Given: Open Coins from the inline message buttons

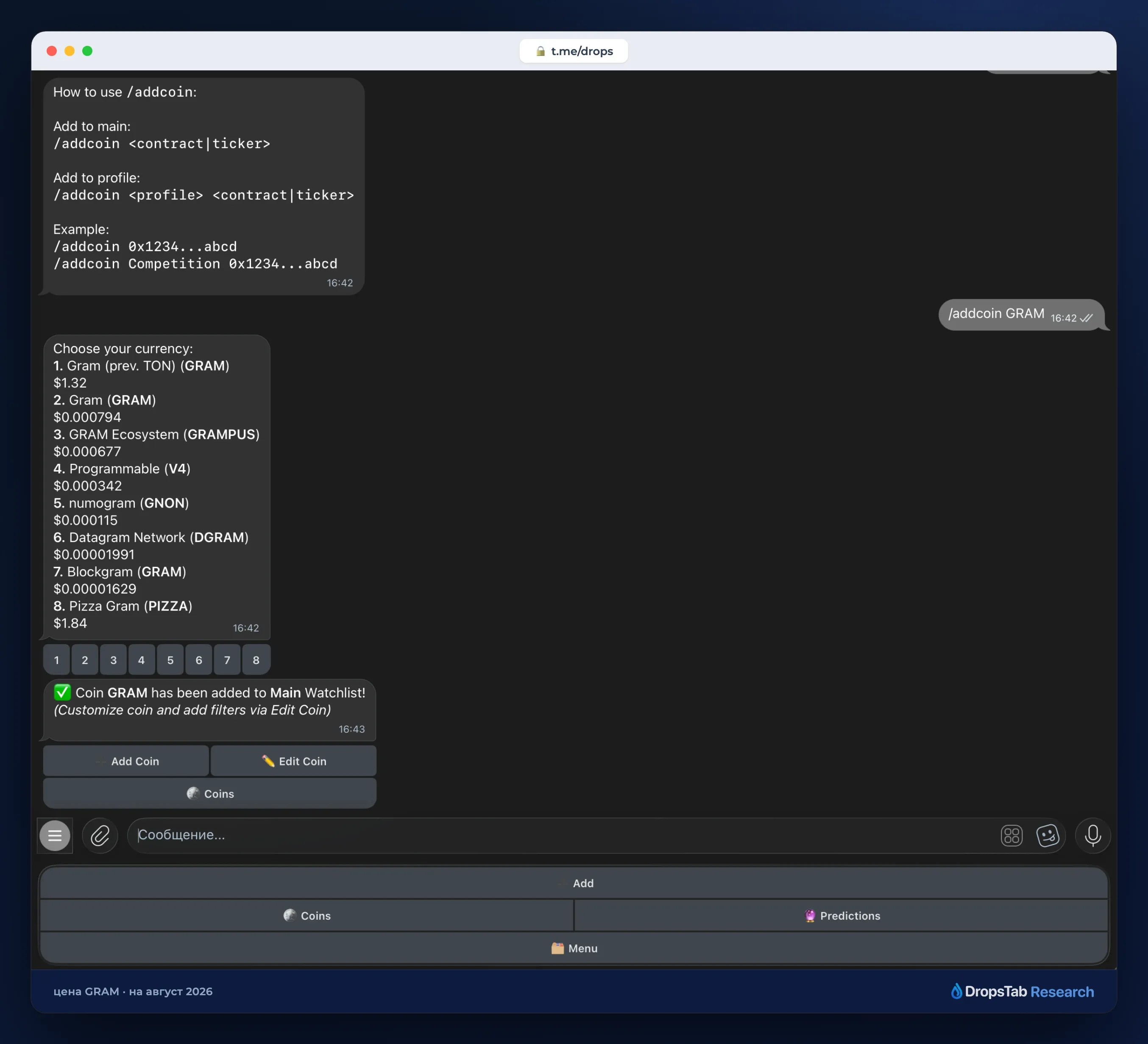Looking at the screenshot, I should (x=209, y=793).
